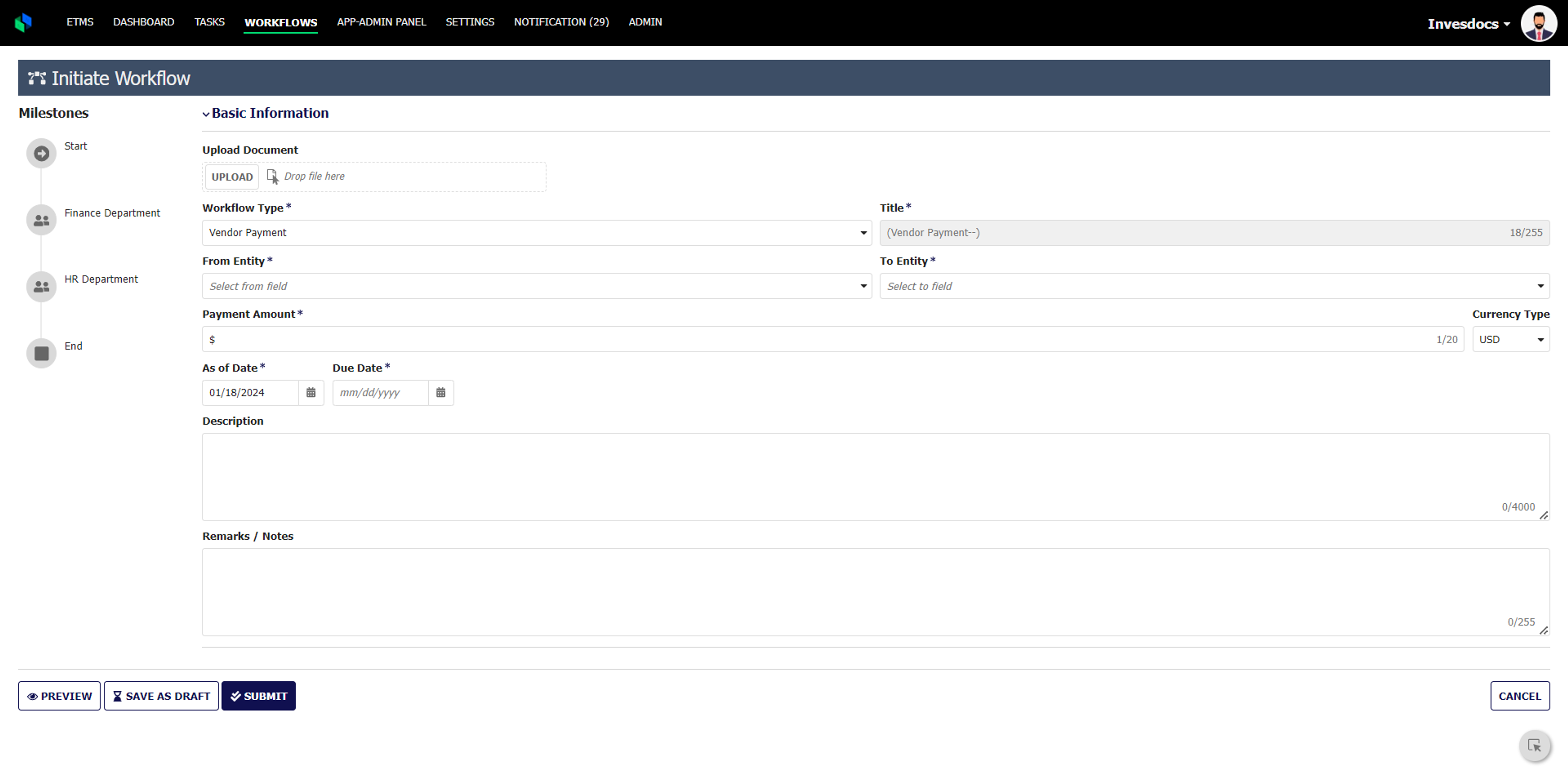View Notification (29) in the menu
This screenshot has width=1568, height=774.
click(x=561, y=22)
